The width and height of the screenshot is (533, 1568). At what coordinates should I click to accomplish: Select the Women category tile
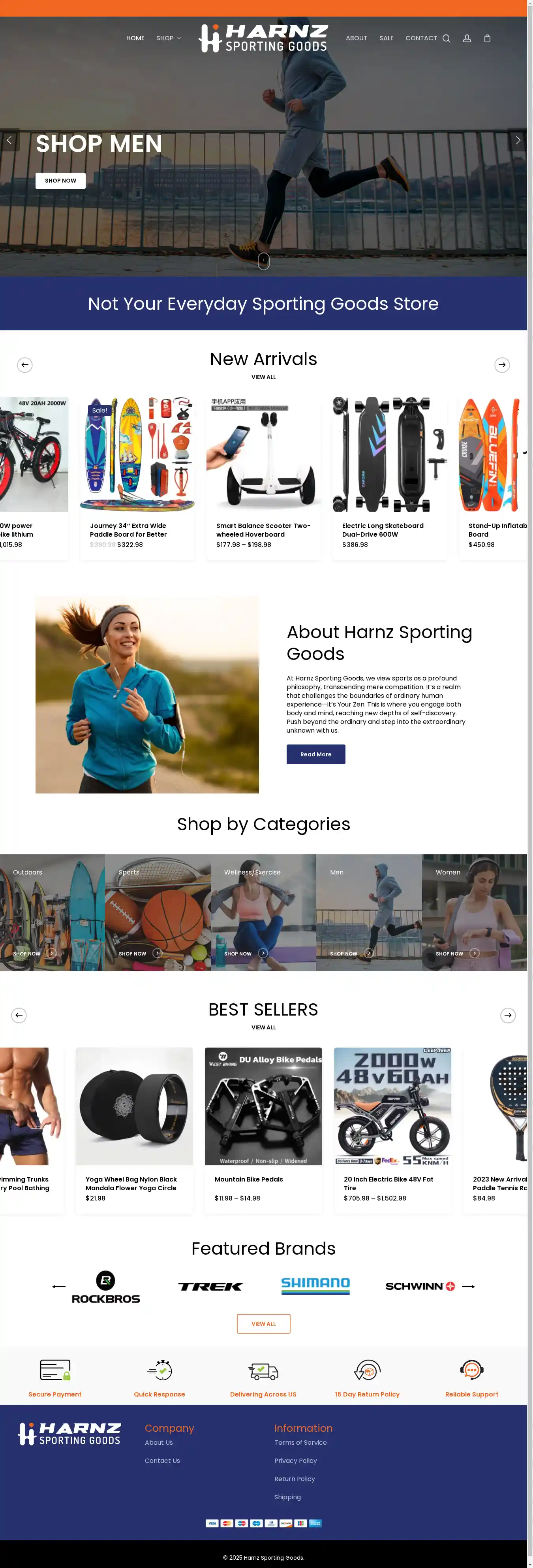pyautogui.click(x=474, y=912)
